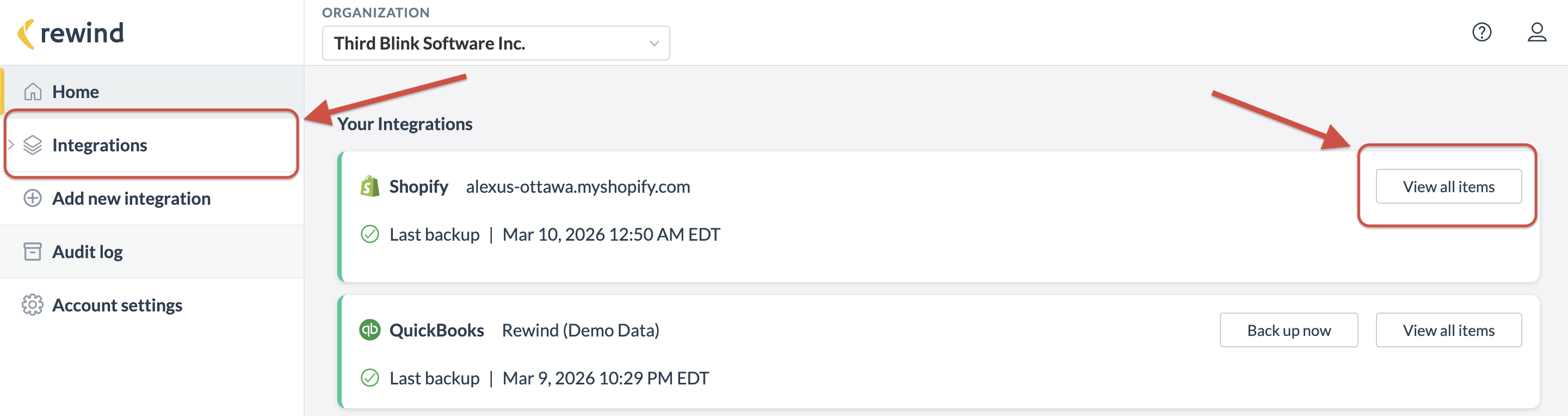Click View all items for Shopify
The height and width of the screenshot is (416, 1568).
coord(1449,186)
